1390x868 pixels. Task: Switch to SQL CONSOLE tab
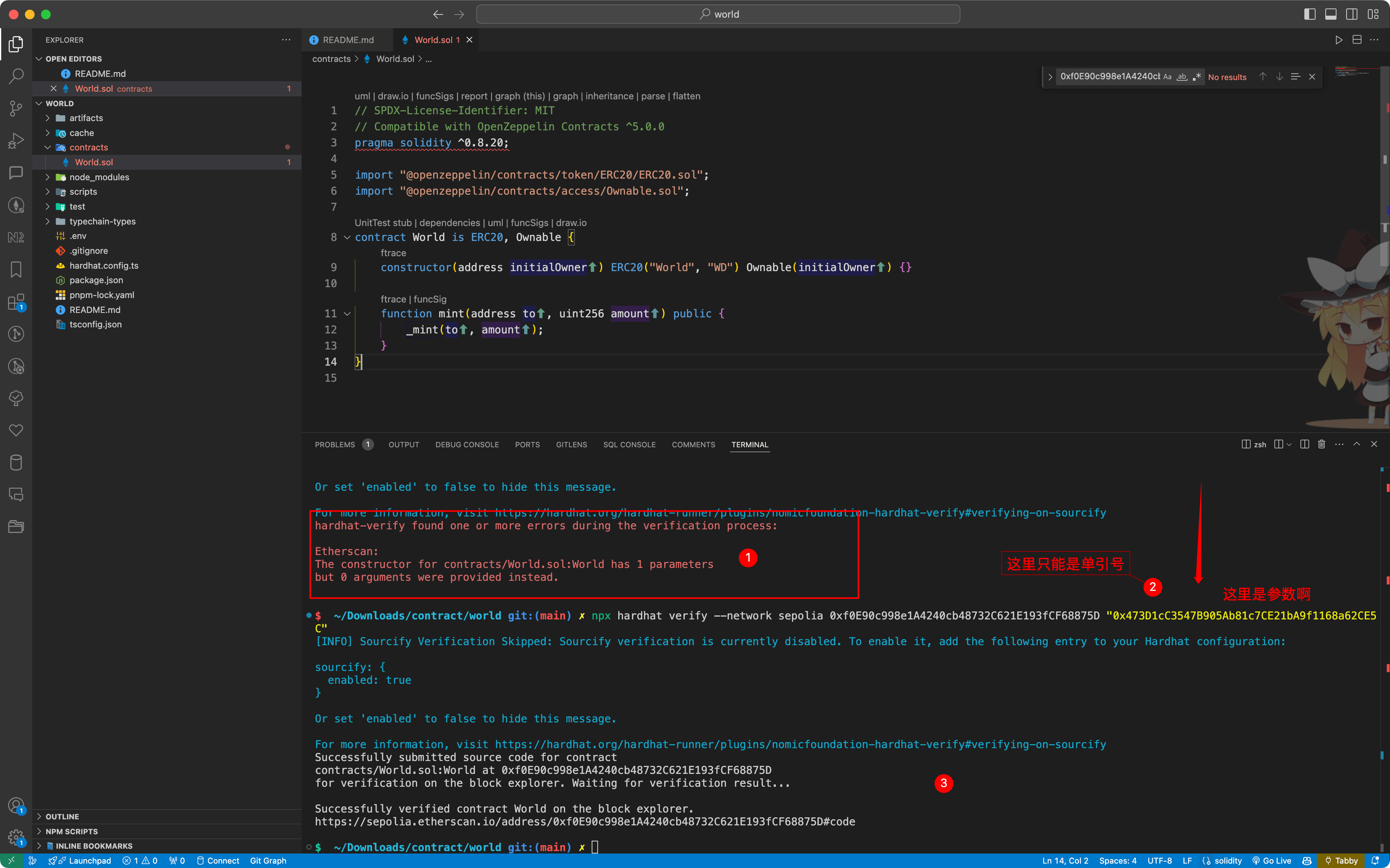pos(629,444)
